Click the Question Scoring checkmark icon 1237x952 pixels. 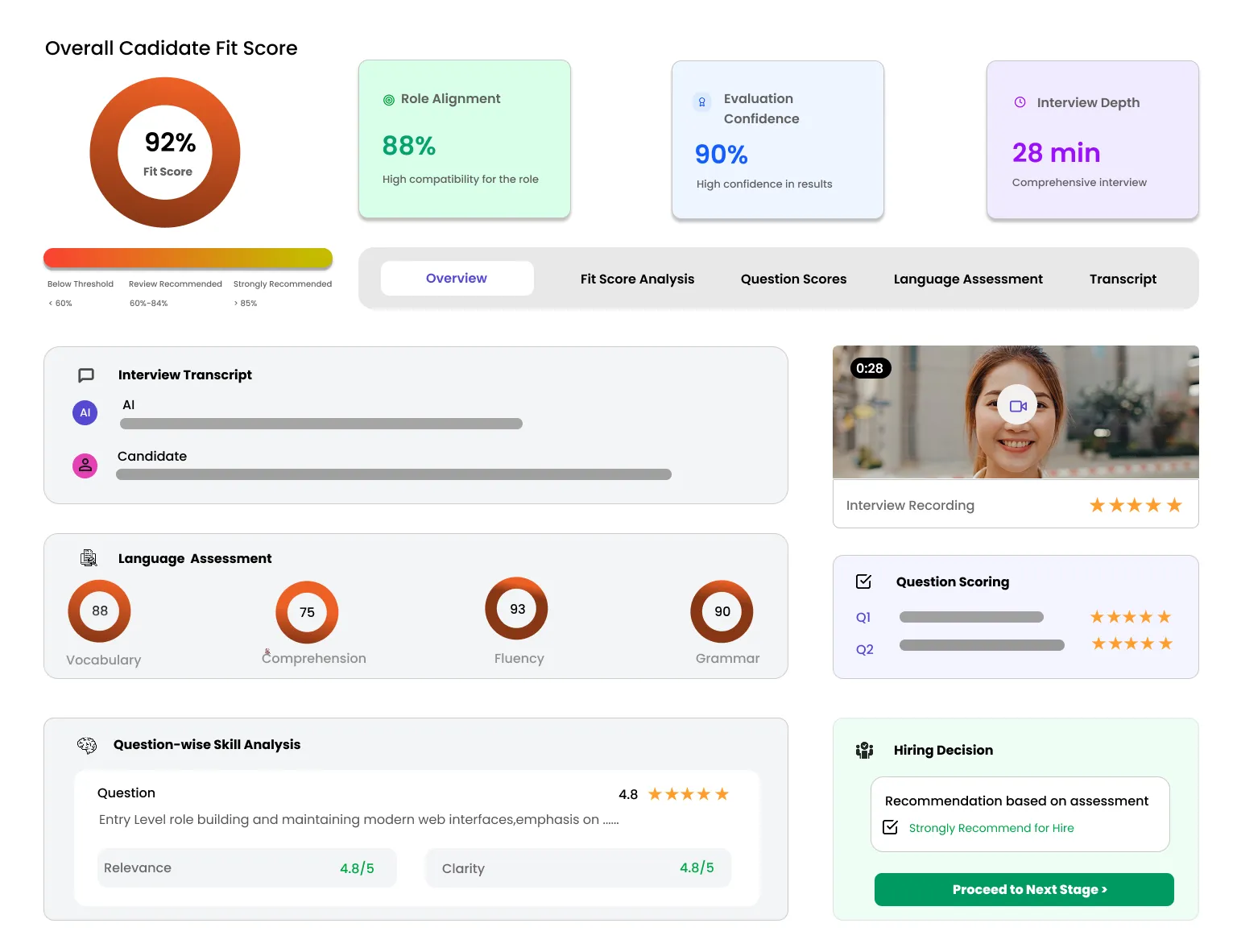click(863, 581)
